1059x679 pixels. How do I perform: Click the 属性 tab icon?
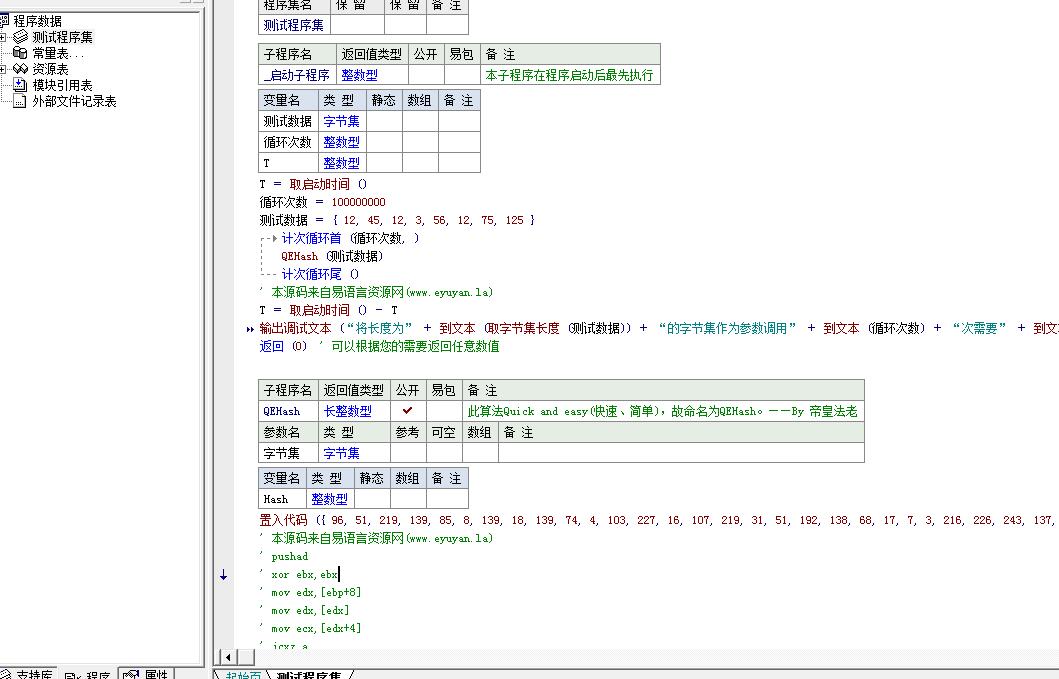tap(132, 674)
